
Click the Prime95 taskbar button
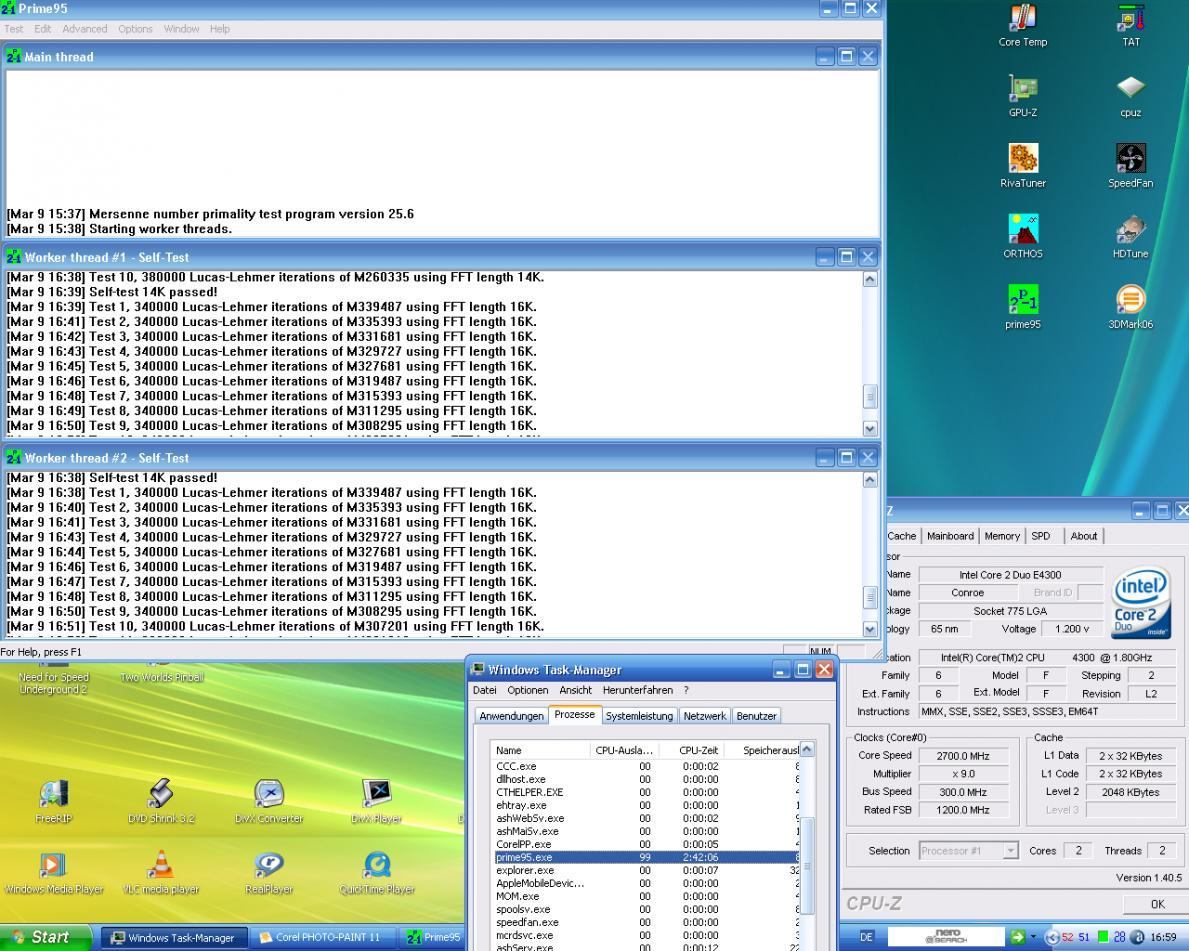[432, 938]
